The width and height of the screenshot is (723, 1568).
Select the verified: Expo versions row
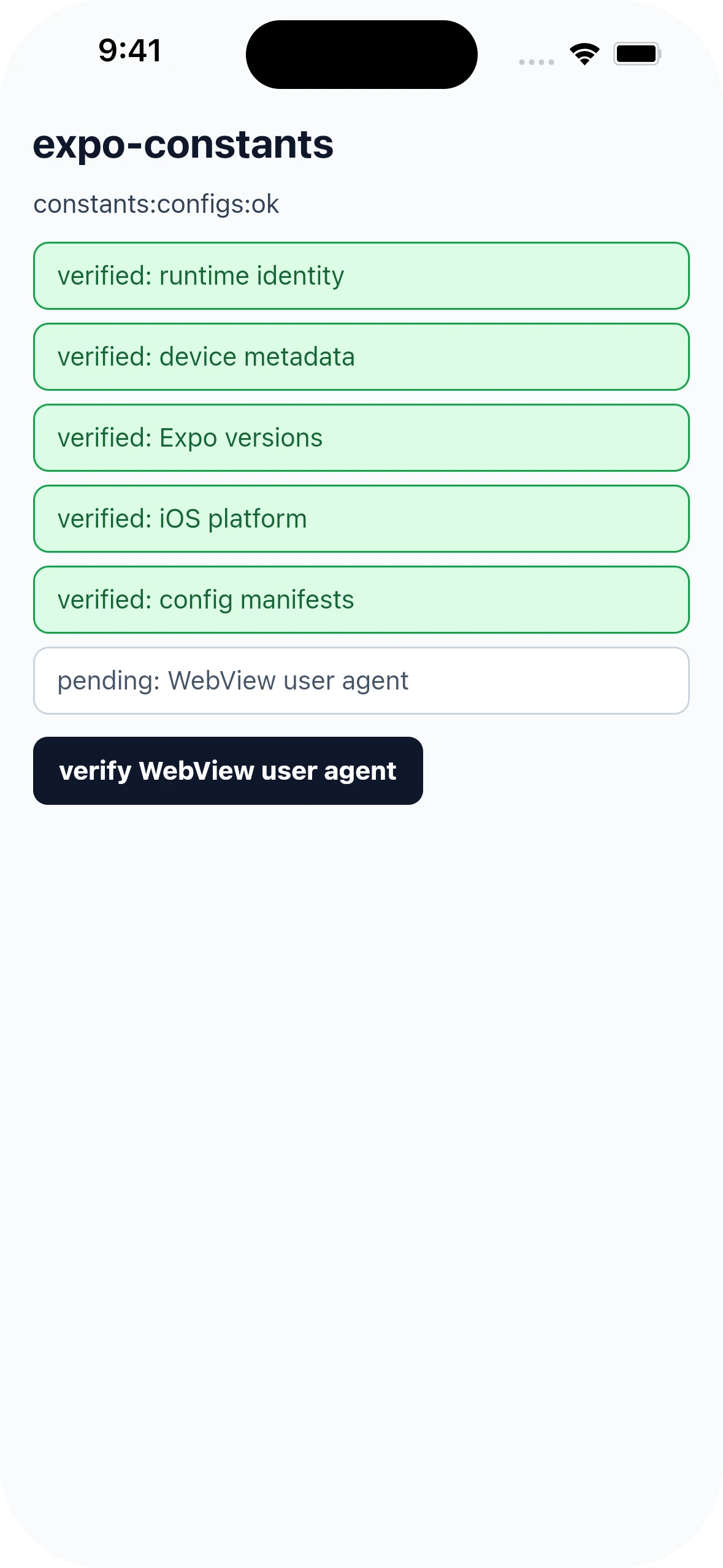(x=361, y=438)
